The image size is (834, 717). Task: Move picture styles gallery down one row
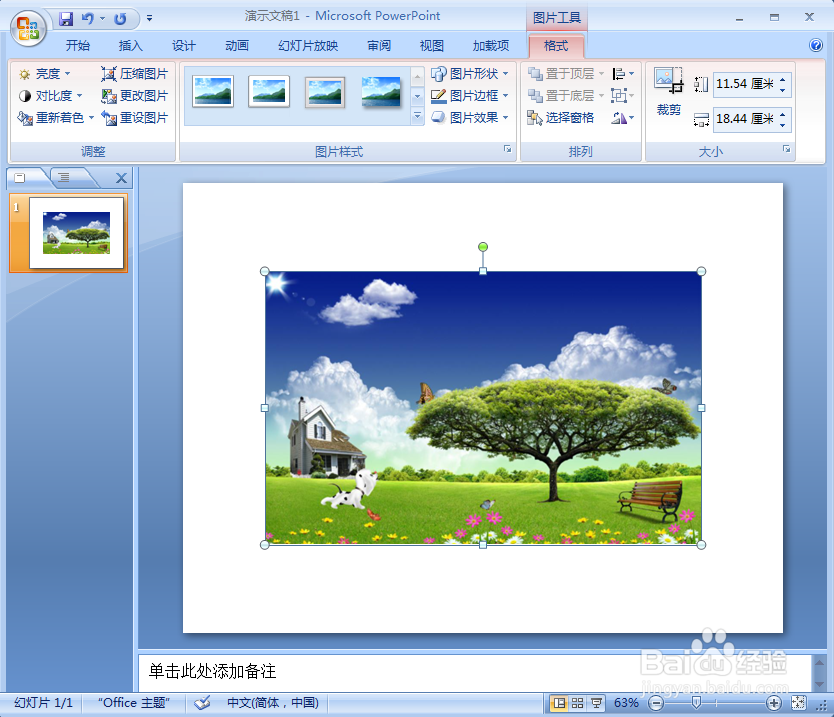coord(418,96)
